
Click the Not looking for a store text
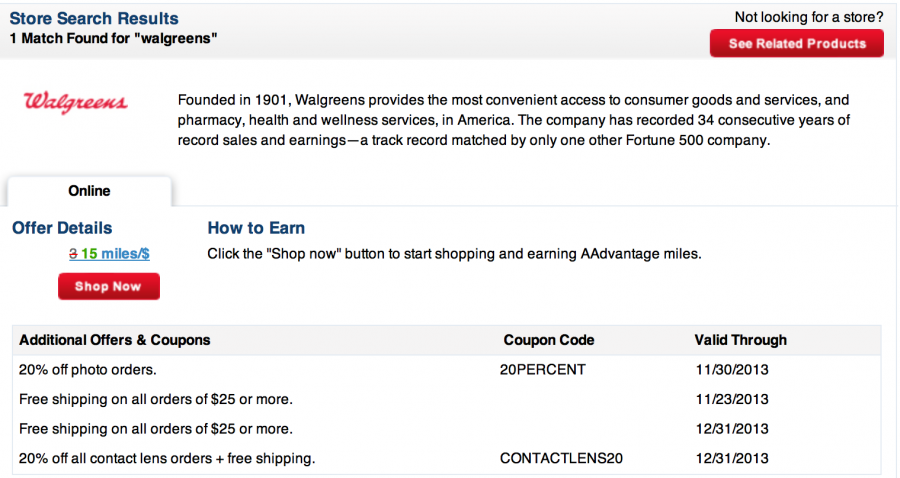tap(809, 17)
